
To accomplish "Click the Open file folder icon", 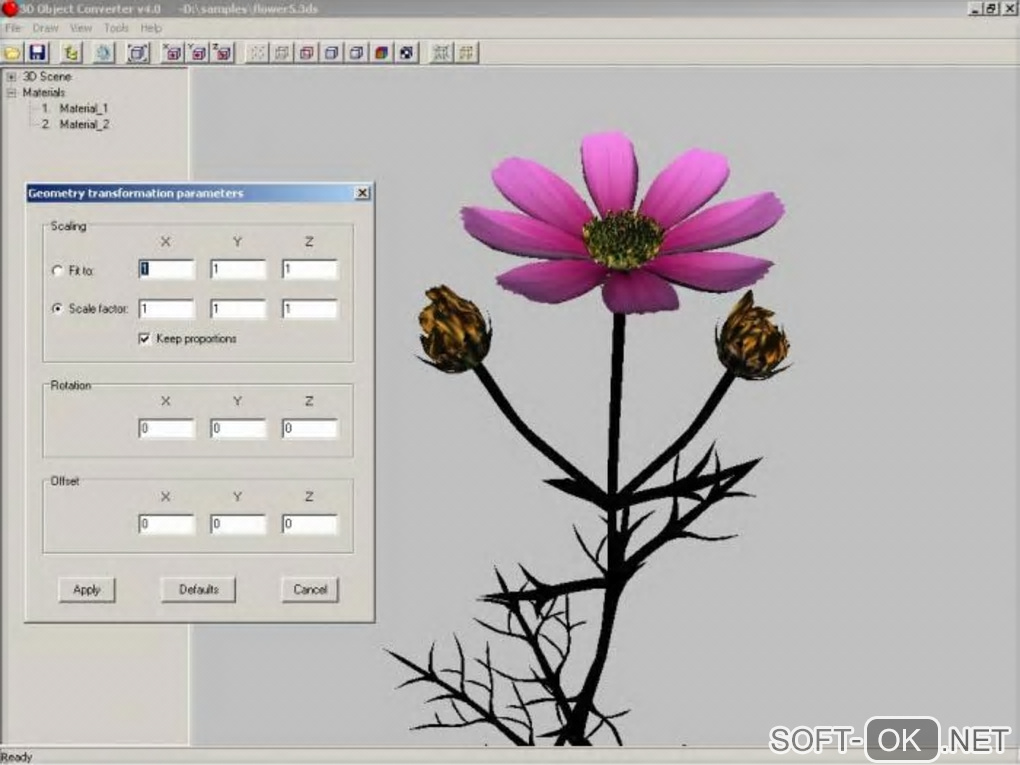I will [12, 53].
